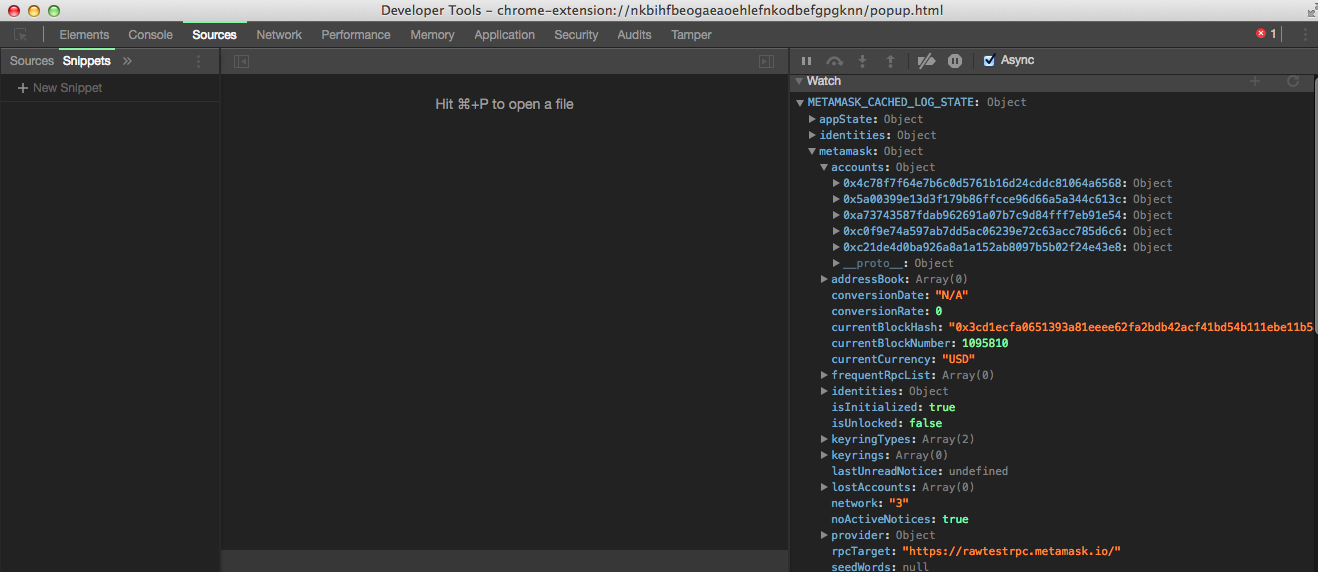
Task: Add a watch expression plus icon
Action: point(1255,81)
